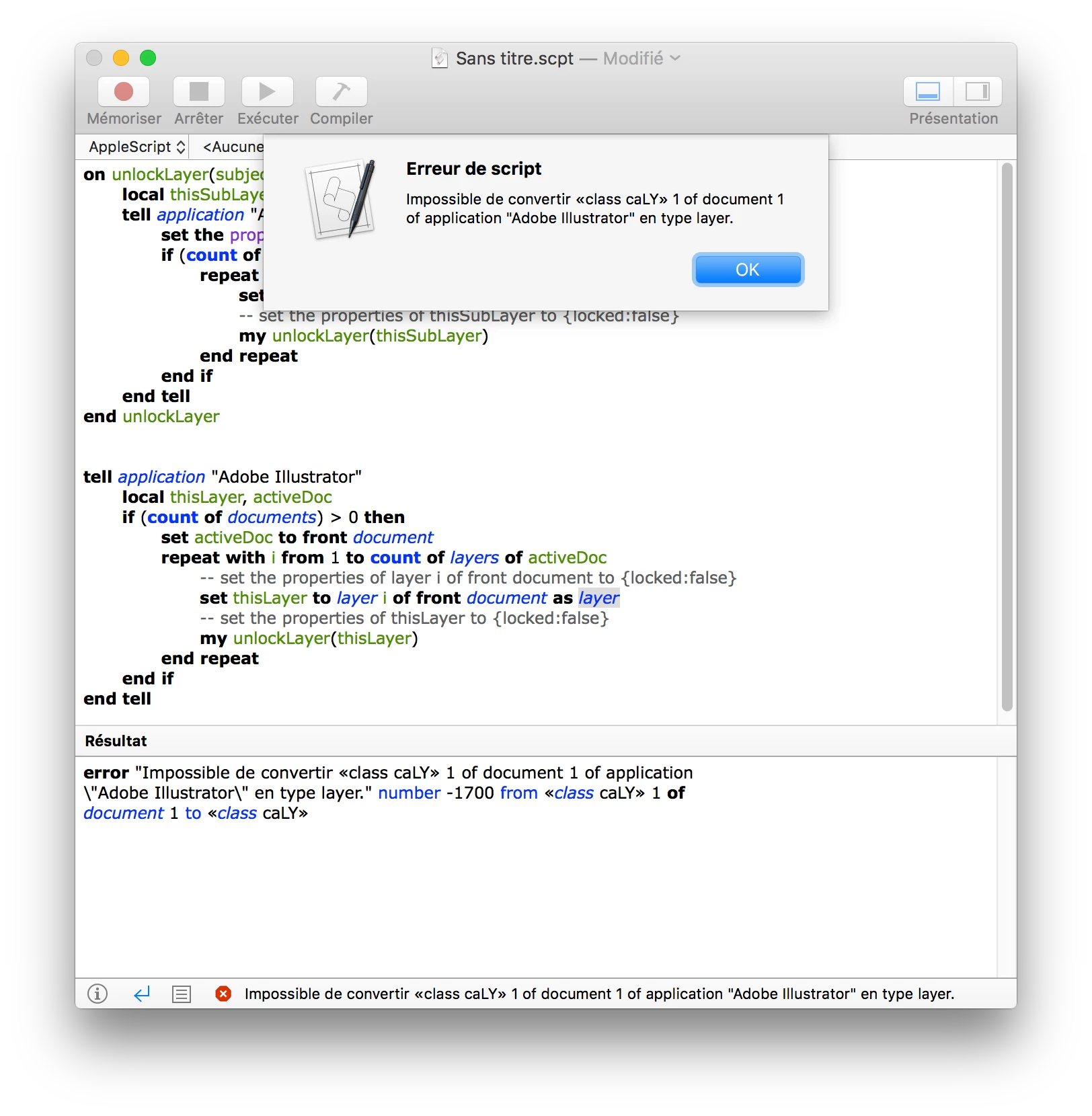Click 'end unlockLayer' line in script
The height and width of the screenshot is (1116, 1092).
[151, 416]
